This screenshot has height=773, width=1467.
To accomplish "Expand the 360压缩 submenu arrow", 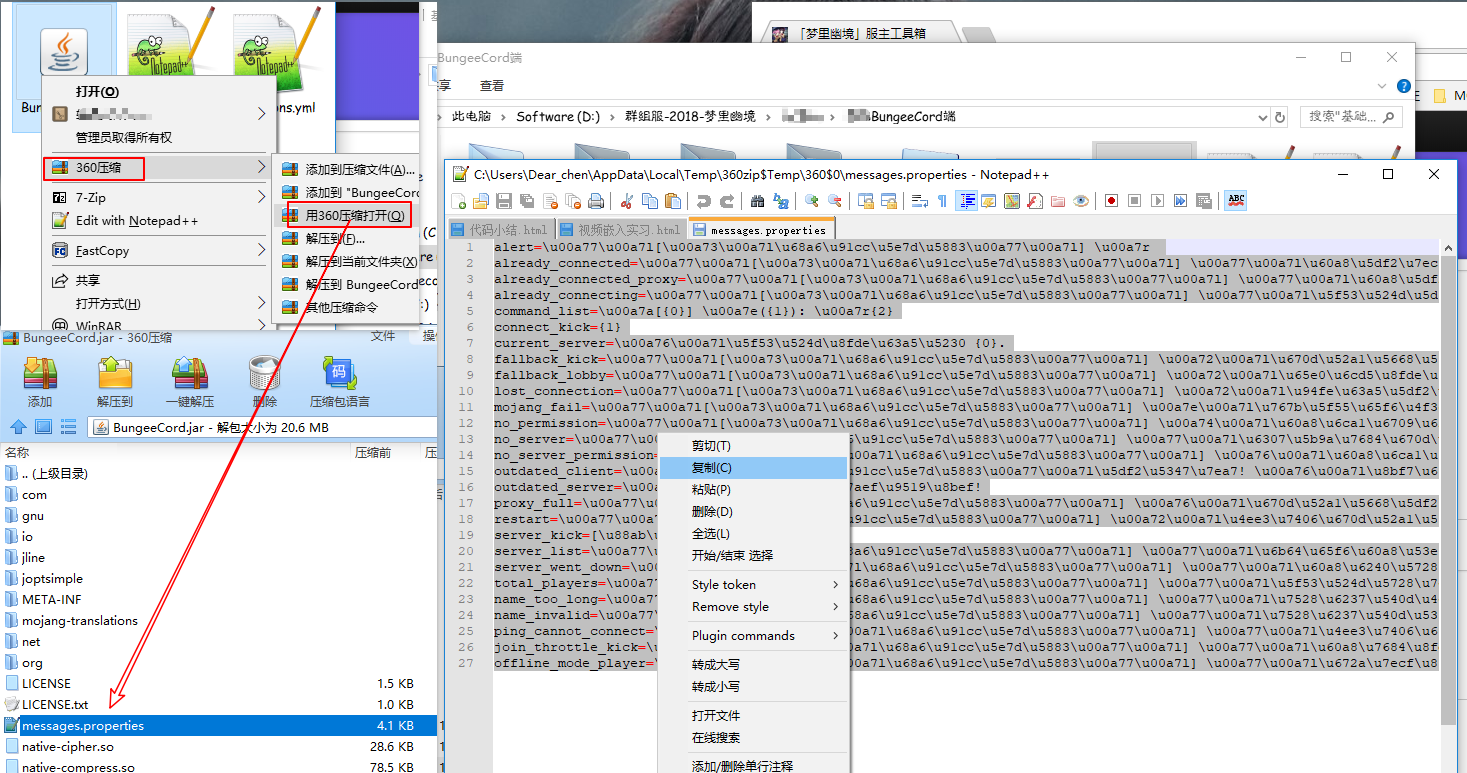I will (262, 168).
